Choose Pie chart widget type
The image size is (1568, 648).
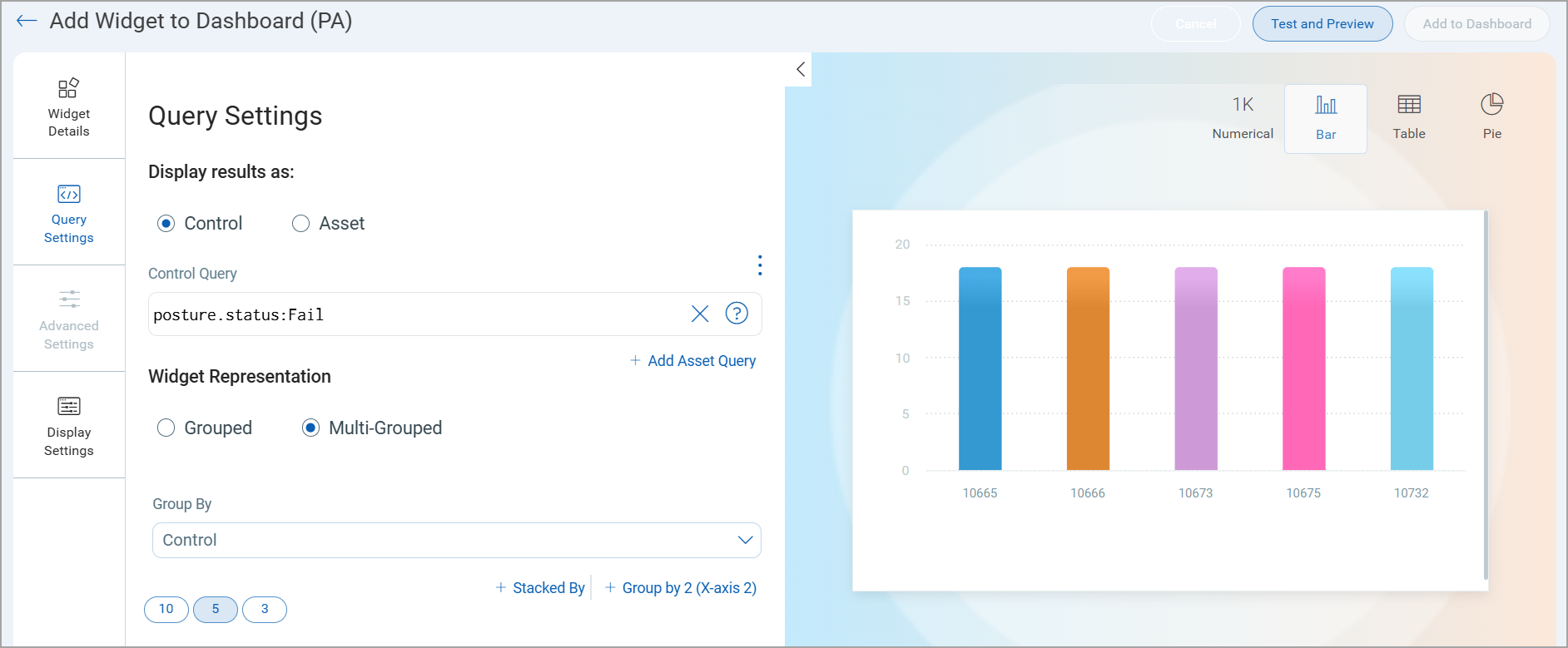click(1492, 118)
